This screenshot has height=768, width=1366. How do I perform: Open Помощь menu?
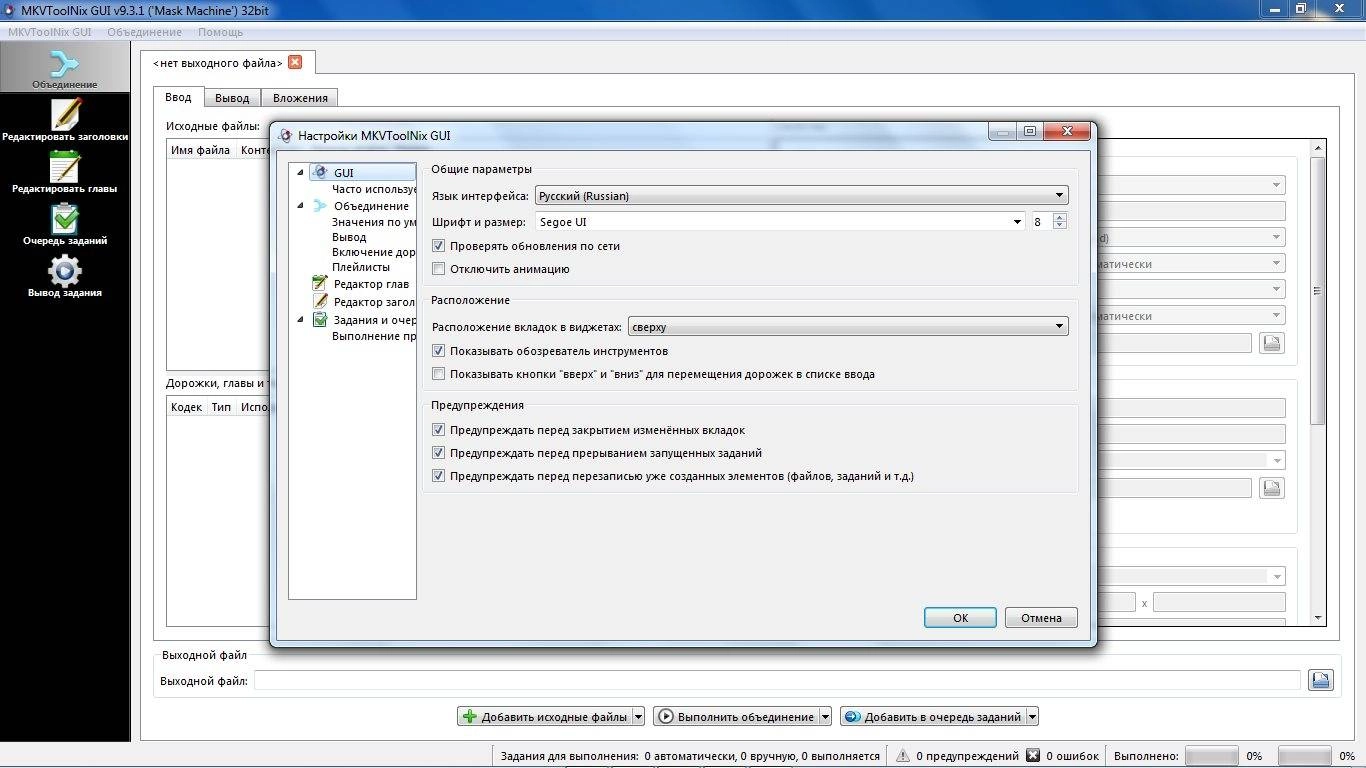pyautogui.click(x=220, y=32)
